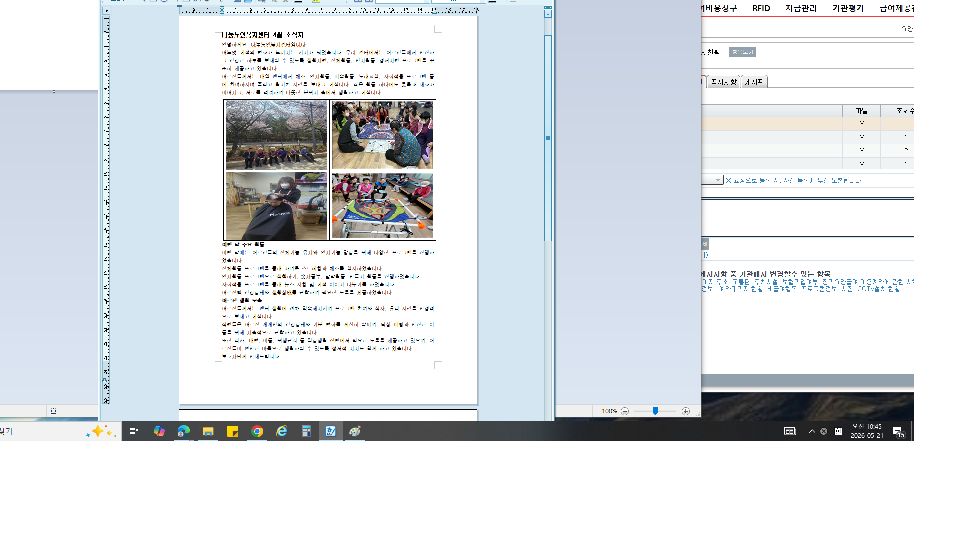Image resolution: width=960 pixels, height=540 pixels.
Task: Click the blue X link beside the dropdown
Action: pos(793,181)
